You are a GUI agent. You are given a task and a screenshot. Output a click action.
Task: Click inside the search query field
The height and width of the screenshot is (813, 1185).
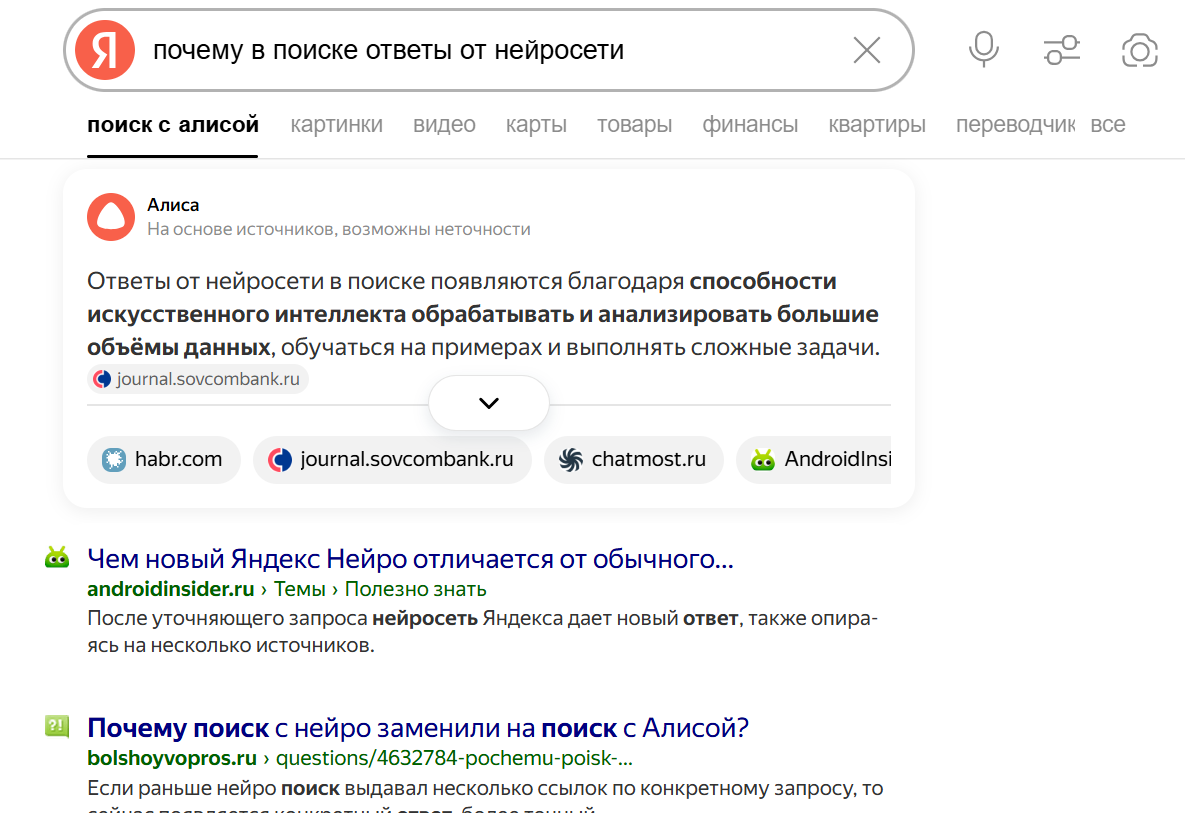[400, 48]
